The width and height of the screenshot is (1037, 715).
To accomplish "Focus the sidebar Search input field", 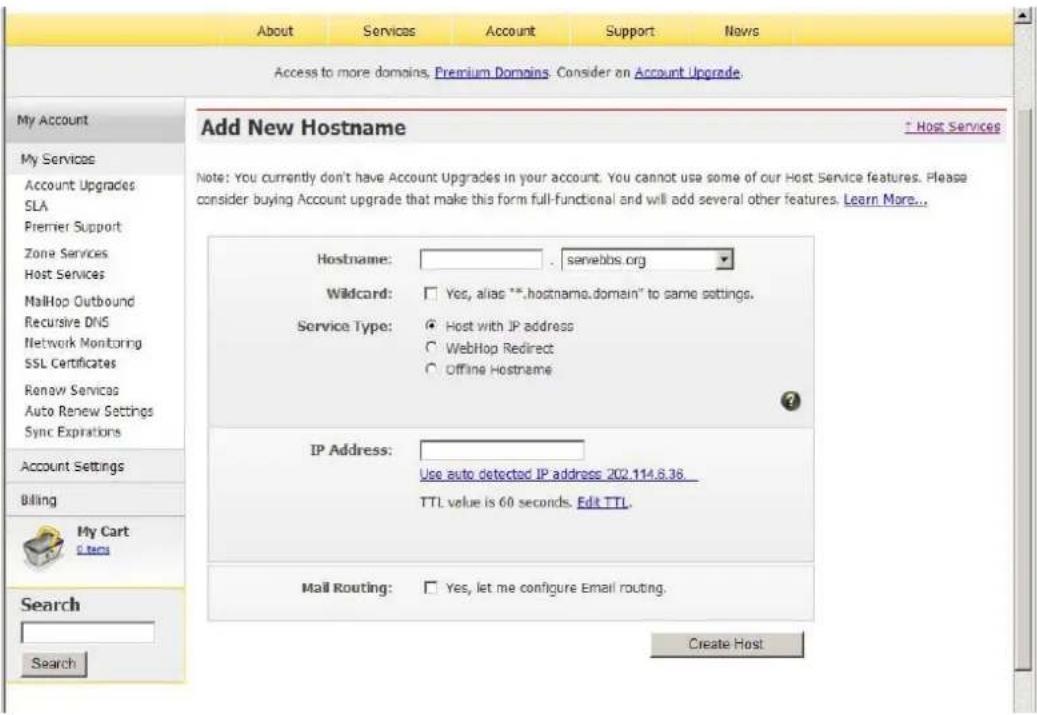I will point(88,632).
